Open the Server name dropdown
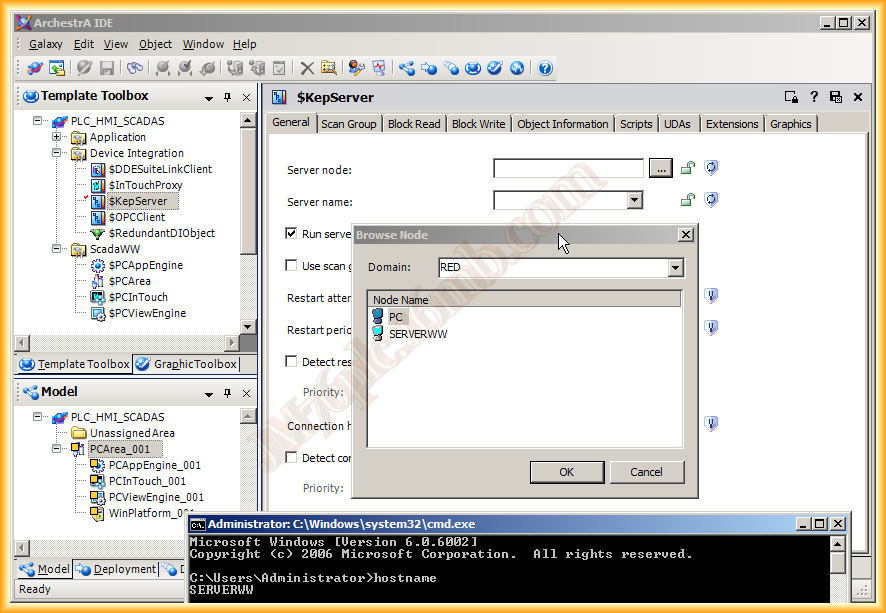Viewport: 886px width, 613px height. tap(634, 201)
